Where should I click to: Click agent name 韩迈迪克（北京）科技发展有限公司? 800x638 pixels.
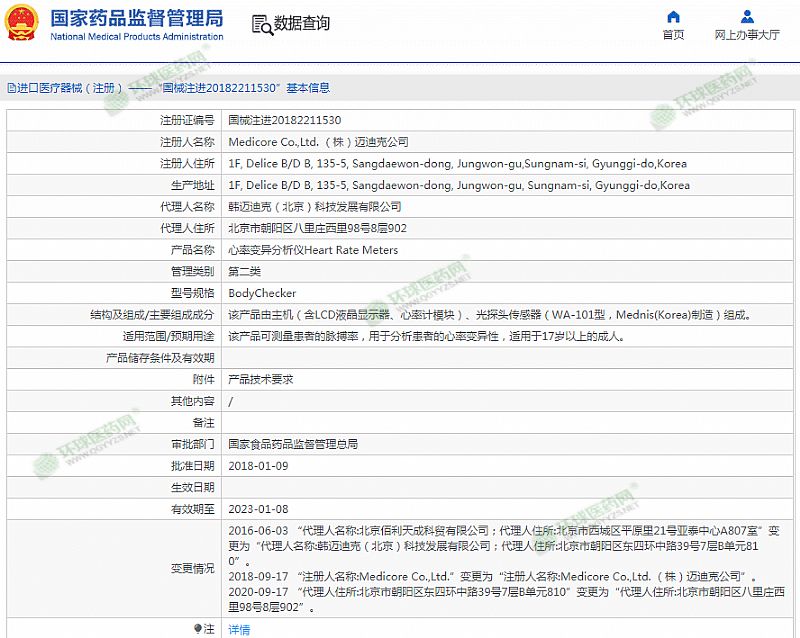tap(314, 207)
